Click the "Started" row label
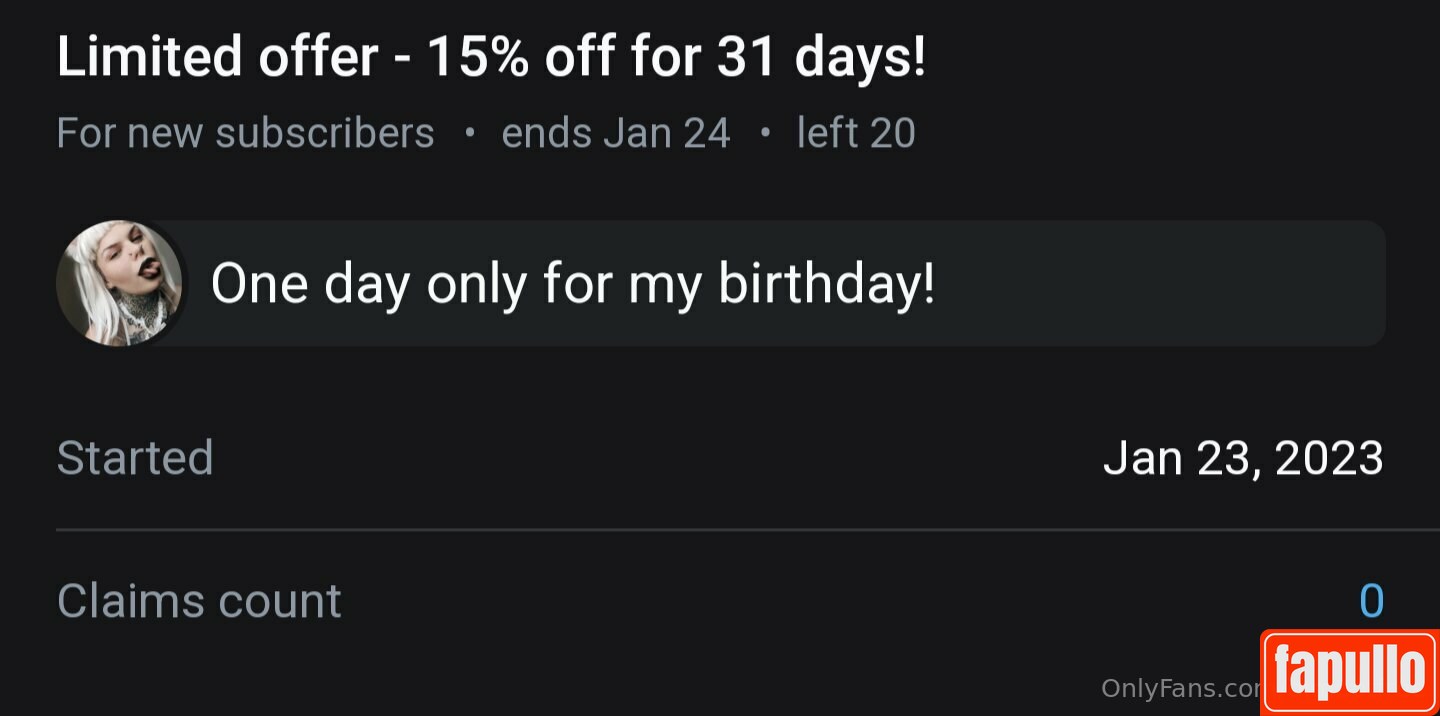Screen dimensions: 1440x716 tap(135, 458)
